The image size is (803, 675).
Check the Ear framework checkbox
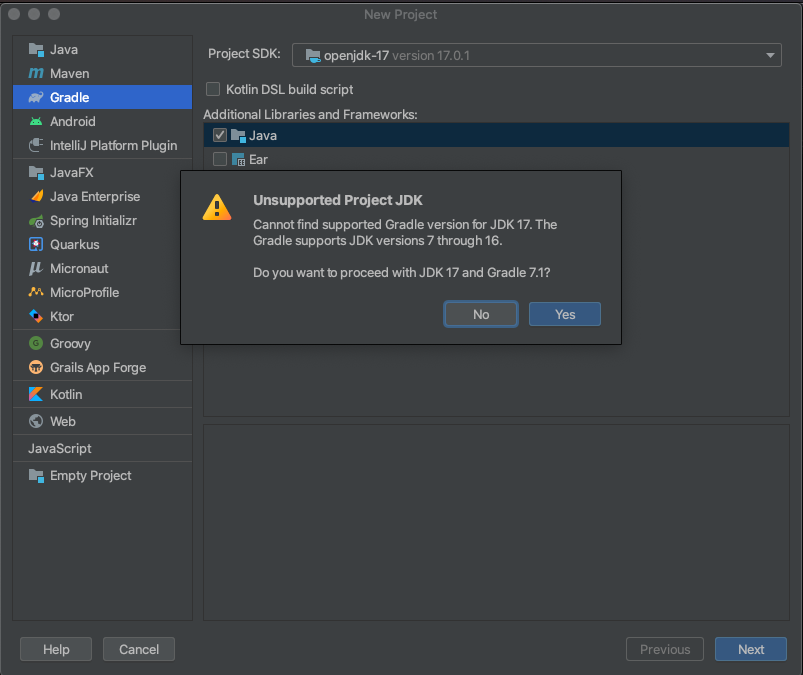click(220, 159)
